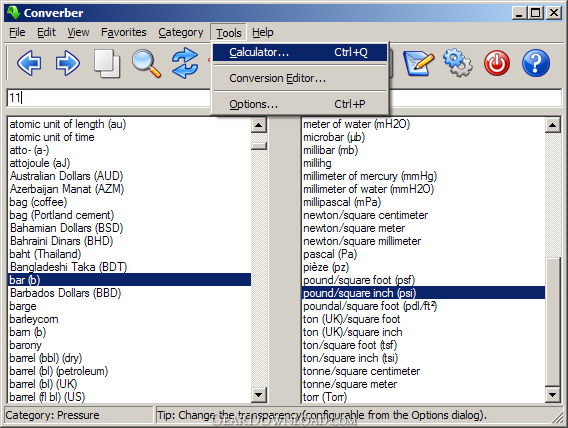568x428 pixels.
Task: Select Bahraini Dinars (BHD)
Action: (61, 242)
